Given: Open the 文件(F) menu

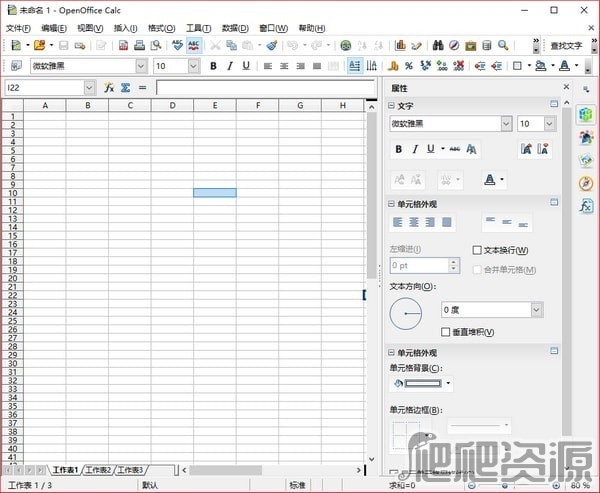Looking at the screenshot, I should [x=18, y=28].
